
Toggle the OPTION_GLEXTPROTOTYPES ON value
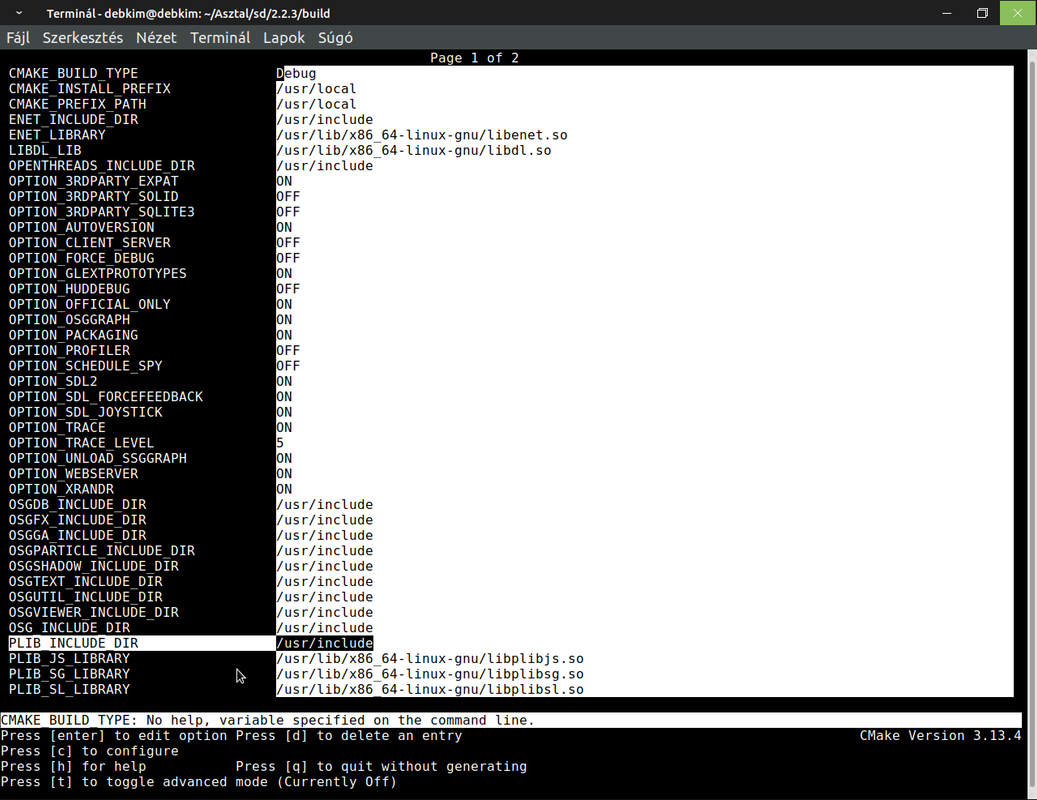click(x=284, y=274)
